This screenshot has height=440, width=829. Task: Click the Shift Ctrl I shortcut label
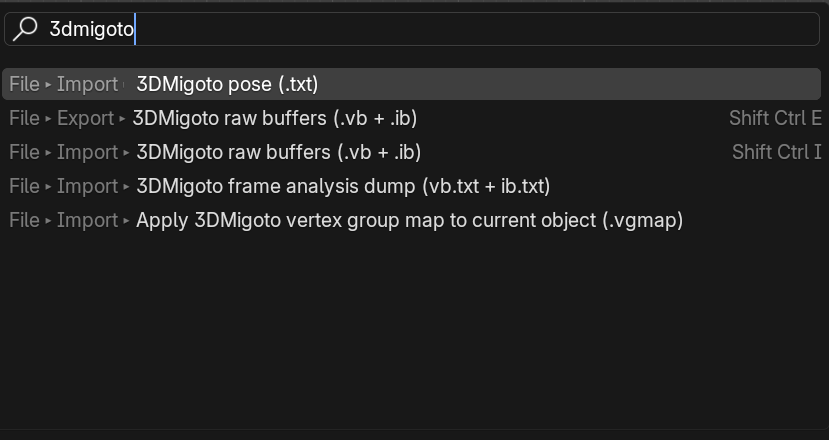pyautogui.click(x=776, y=152)
